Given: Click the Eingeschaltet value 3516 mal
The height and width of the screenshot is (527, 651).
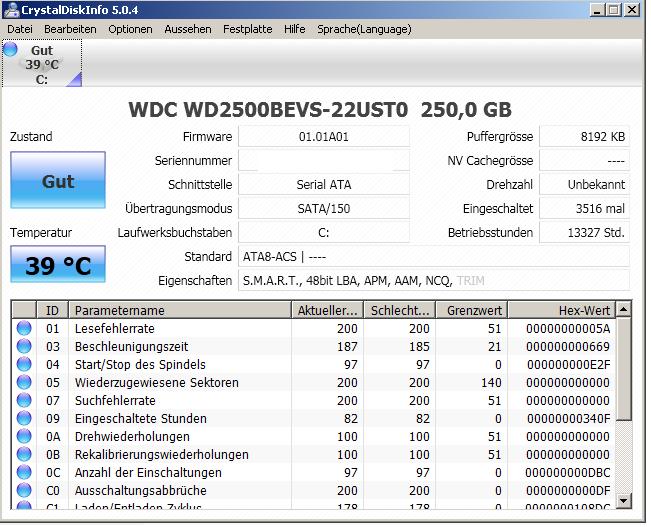Looking at the screenshot, I should point(585,208).
